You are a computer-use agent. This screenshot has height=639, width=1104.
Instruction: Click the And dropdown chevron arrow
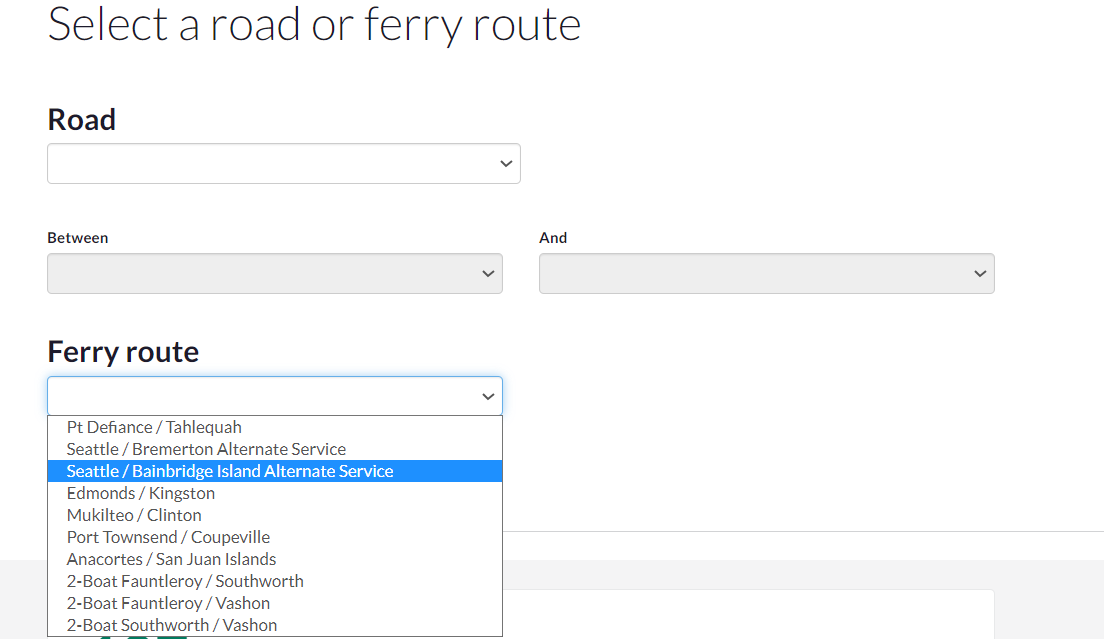[x=980, y=274]
